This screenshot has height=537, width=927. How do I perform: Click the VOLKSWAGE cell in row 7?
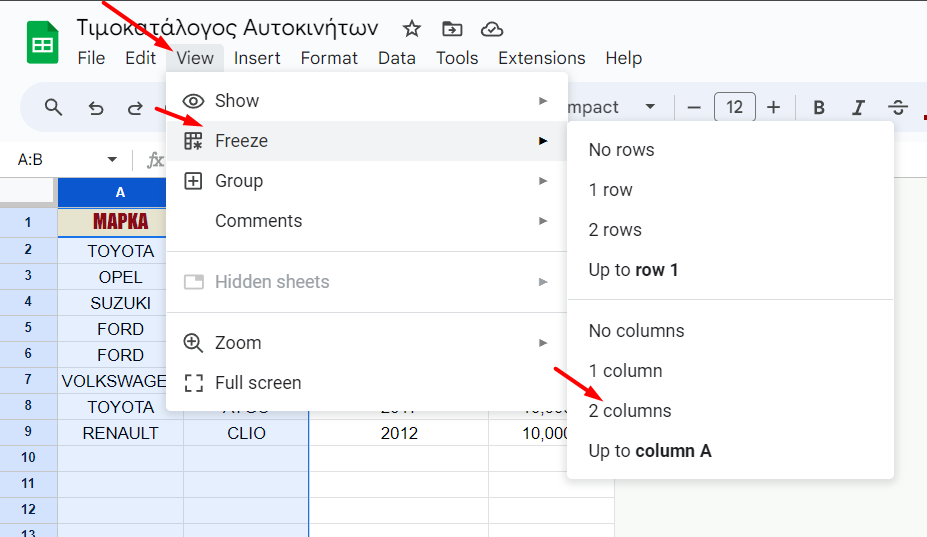114,381
